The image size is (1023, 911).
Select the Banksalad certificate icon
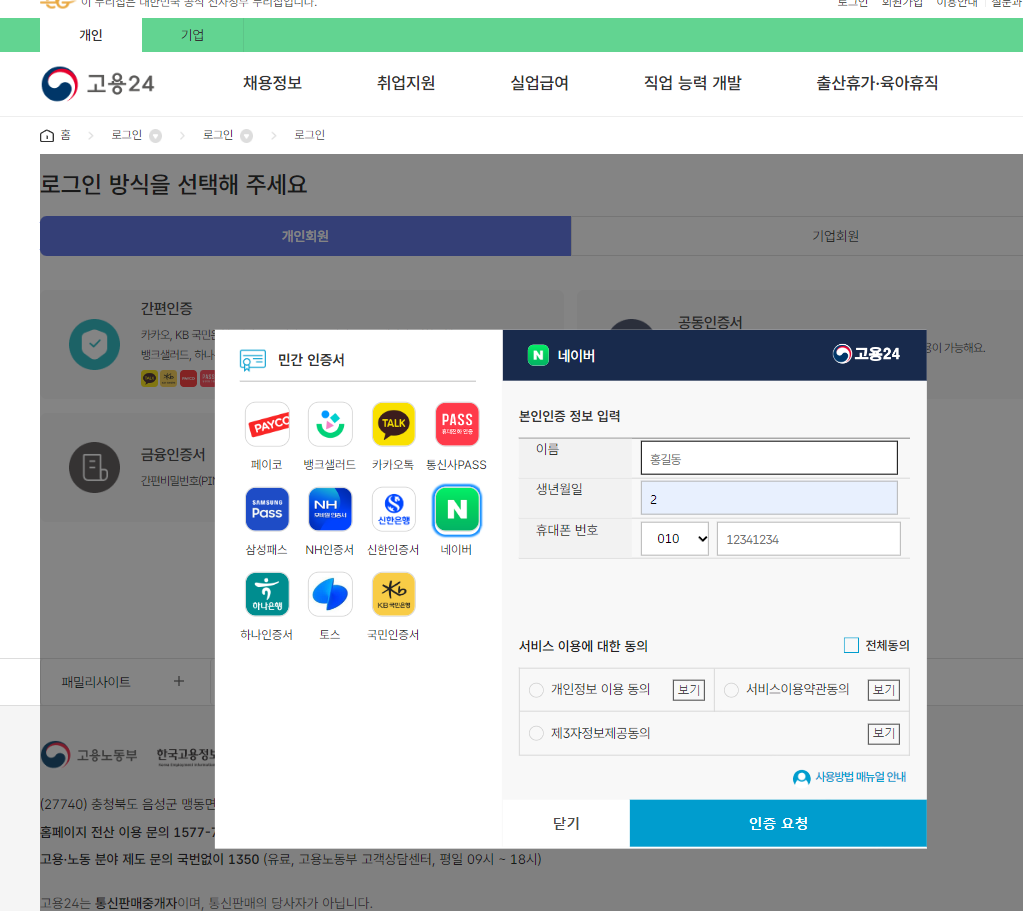point(330,424)
